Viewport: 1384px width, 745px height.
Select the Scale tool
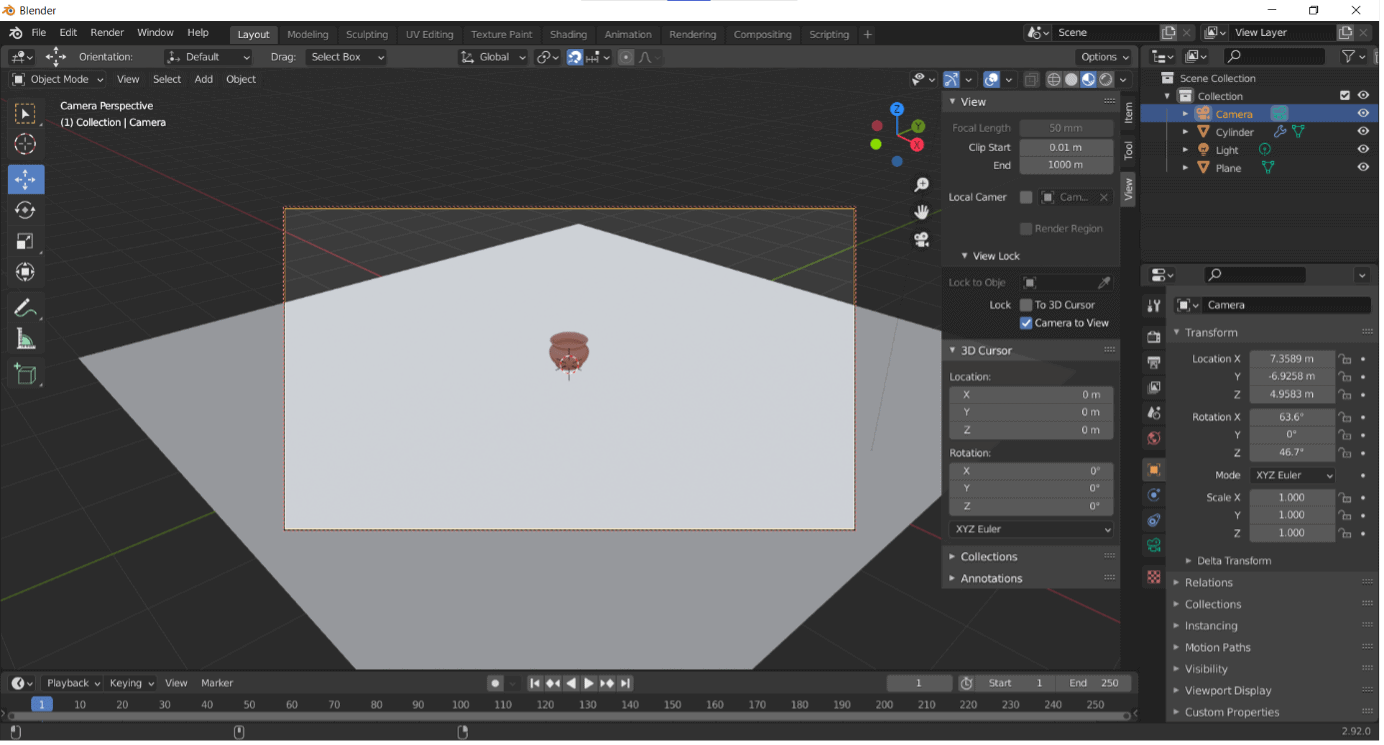pyautogui.click(x=26, y=242)
